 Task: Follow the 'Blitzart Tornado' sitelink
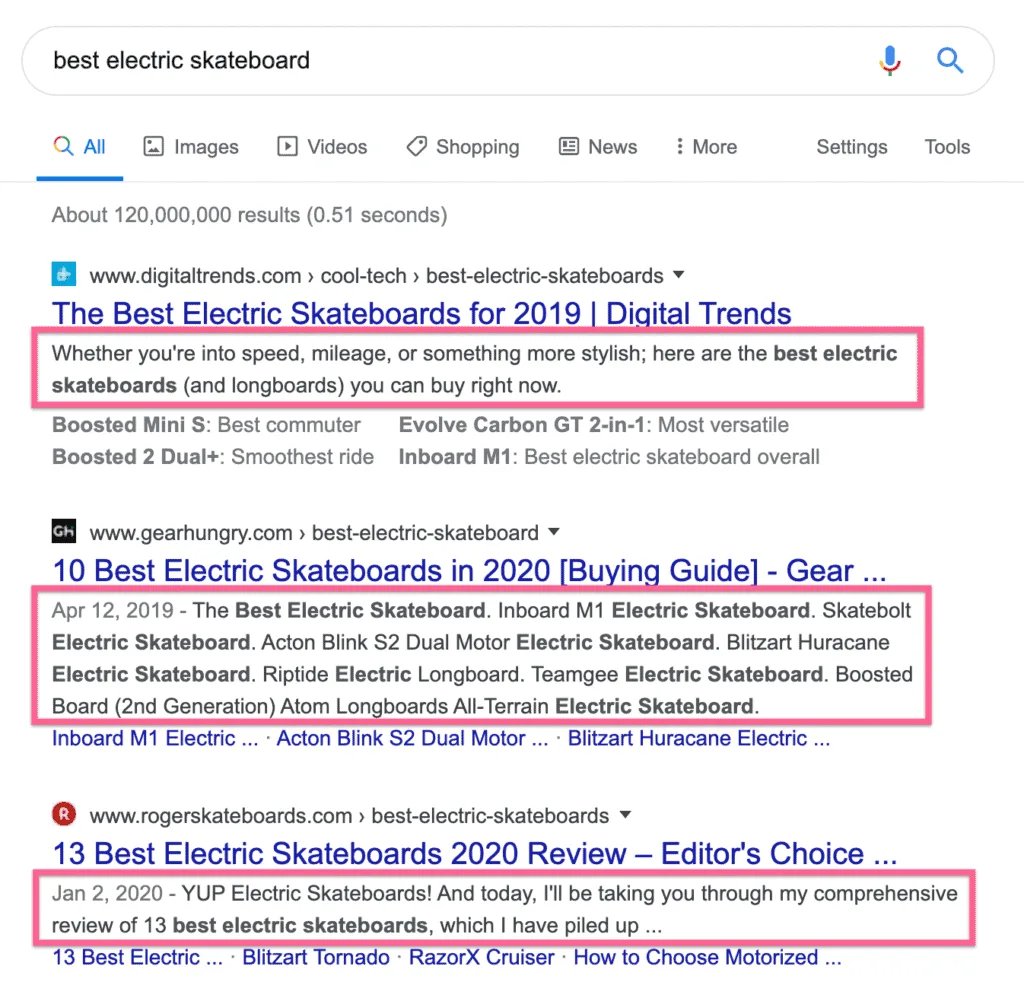click(x=316, y=957)
